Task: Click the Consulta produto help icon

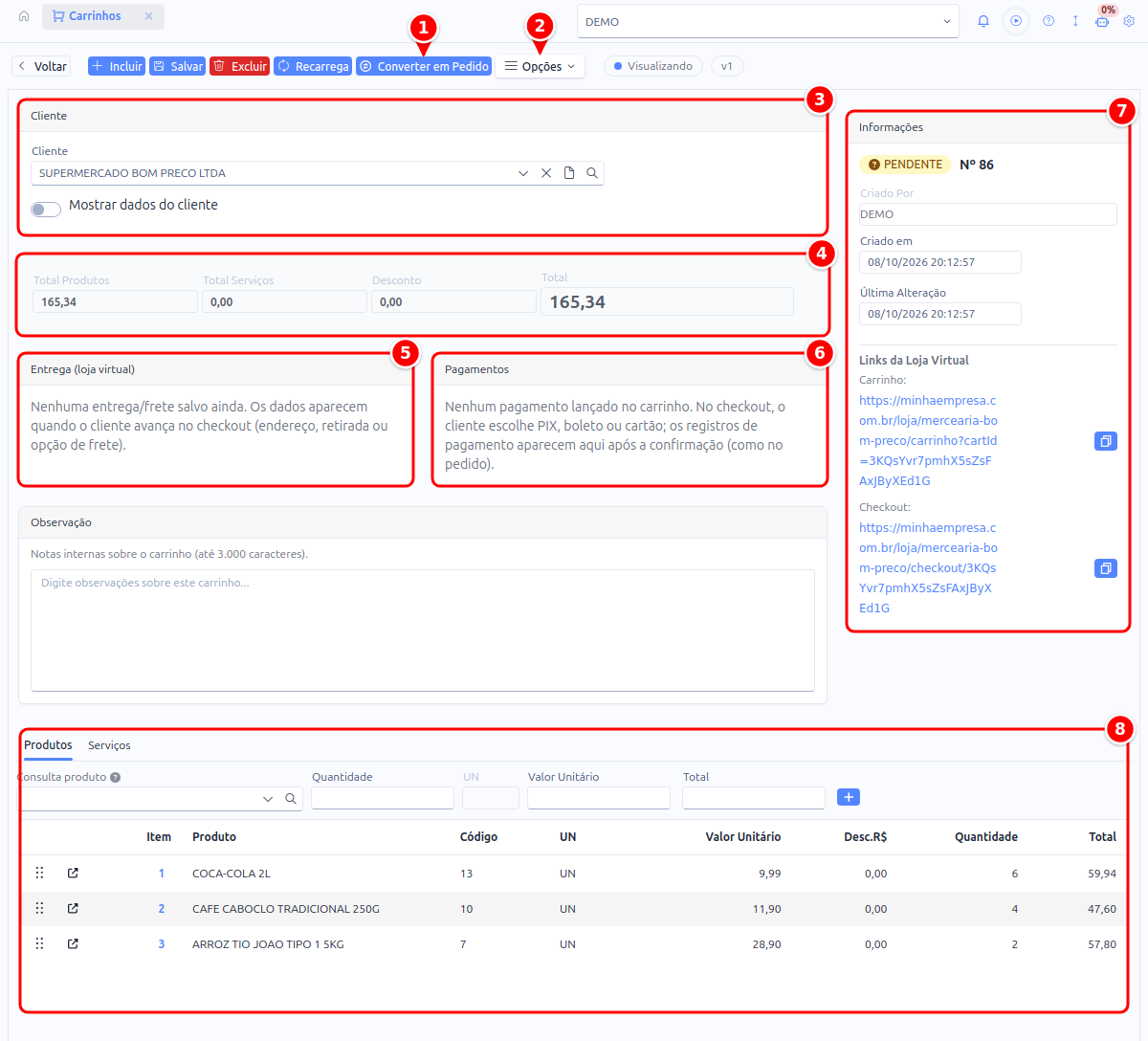Action: tap(115, 778)
